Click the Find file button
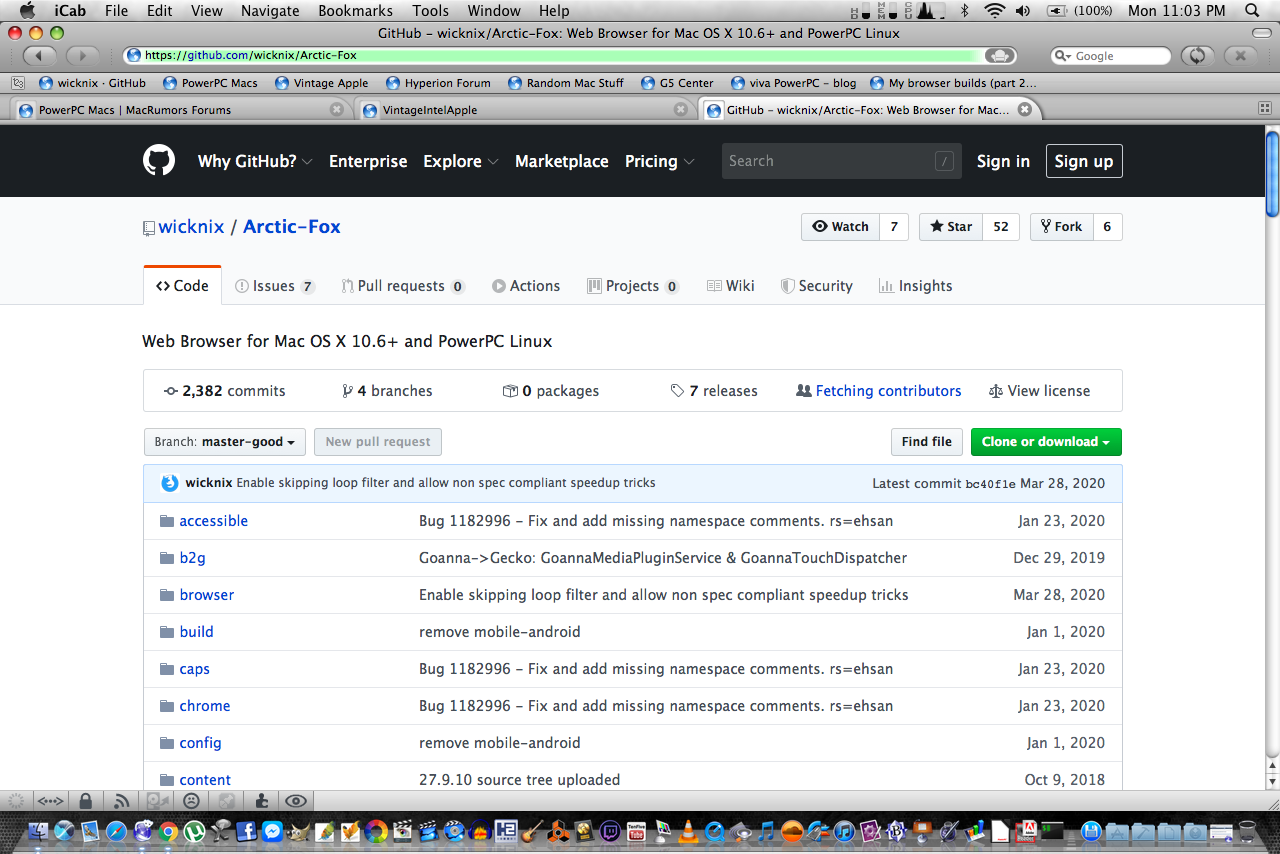 pos(927,442)
